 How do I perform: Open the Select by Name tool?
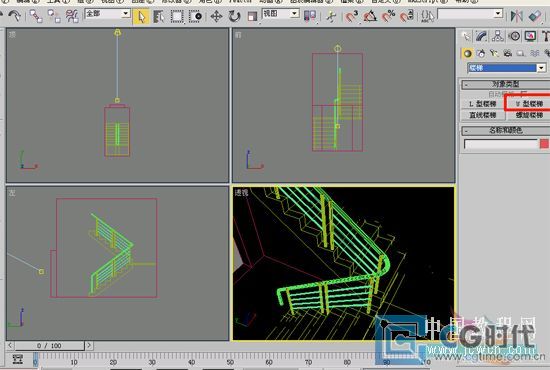click(159, 16)
